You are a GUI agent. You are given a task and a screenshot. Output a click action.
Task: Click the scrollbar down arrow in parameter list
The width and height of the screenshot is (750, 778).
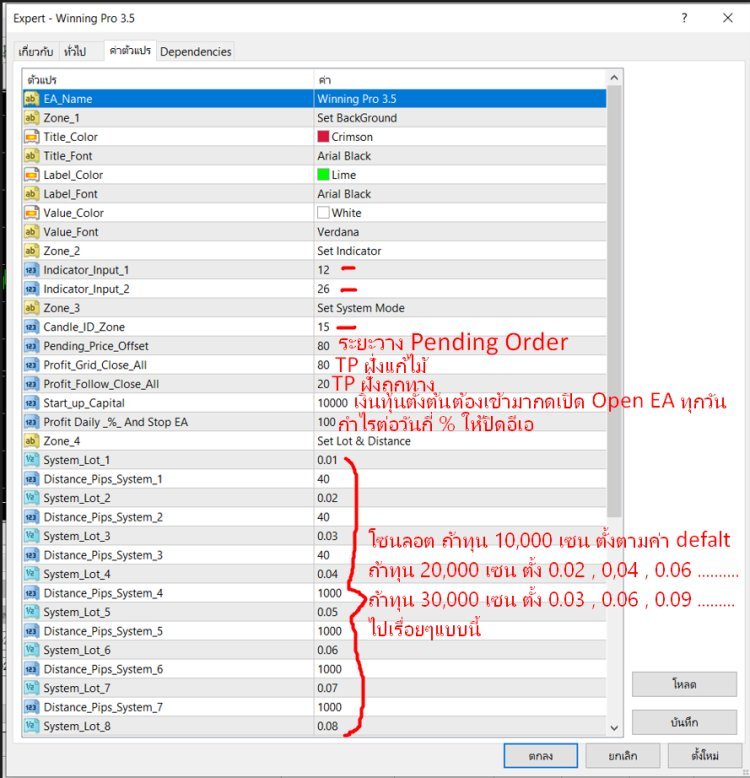click(x=614, y=728)
